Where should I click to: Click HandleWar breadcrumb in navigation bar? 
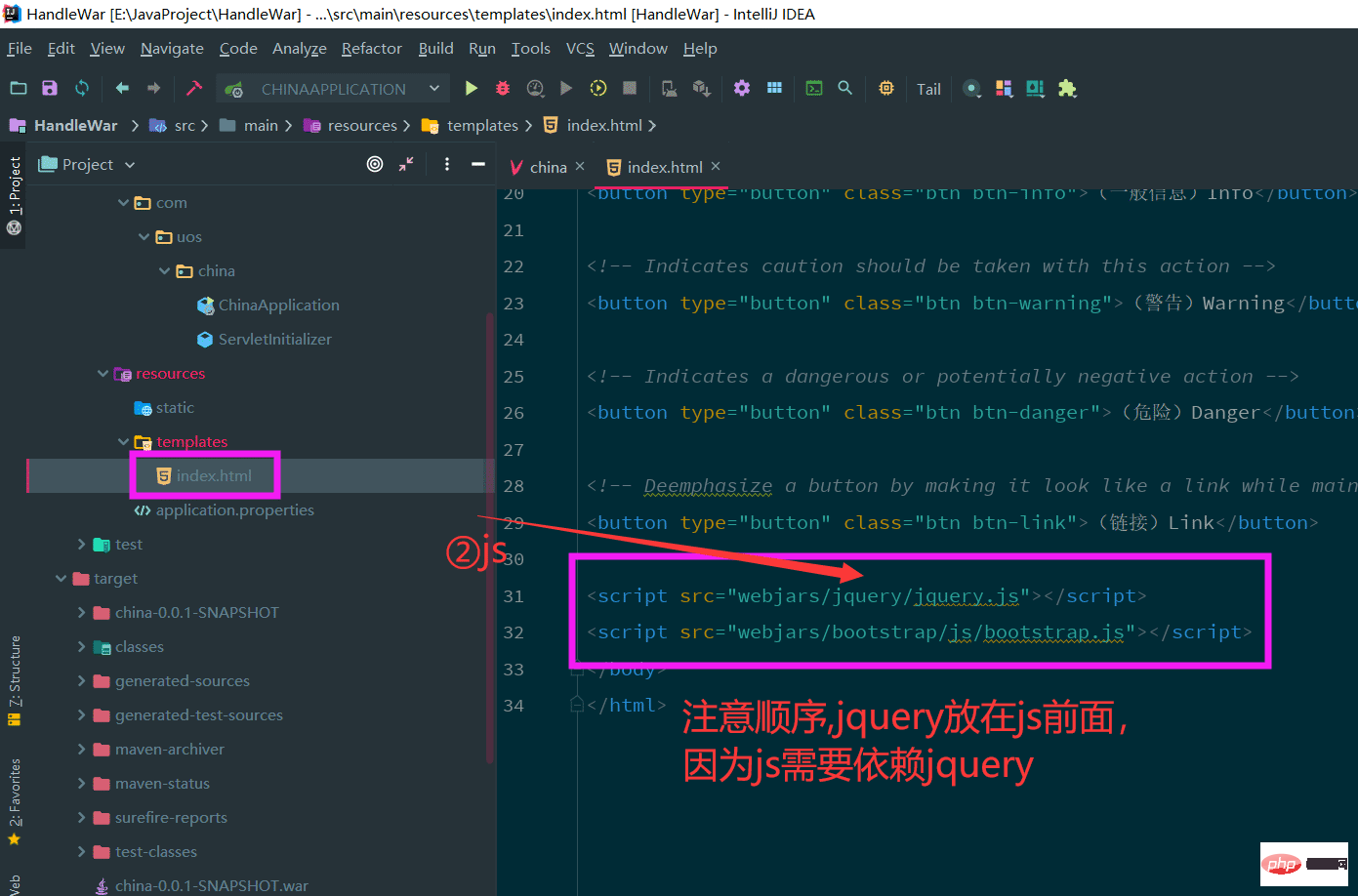tap(75, 125)
